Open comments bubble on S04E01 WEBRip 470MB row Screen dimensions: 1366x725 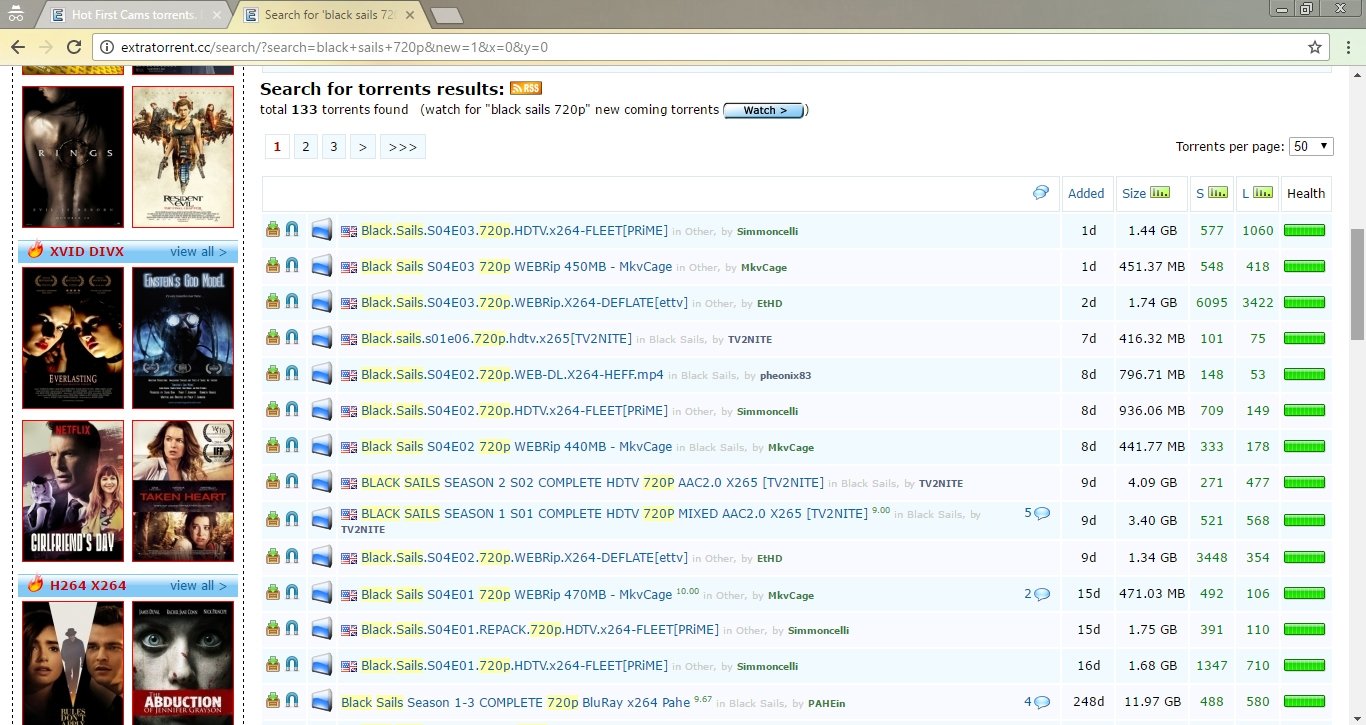point(1042,594)
